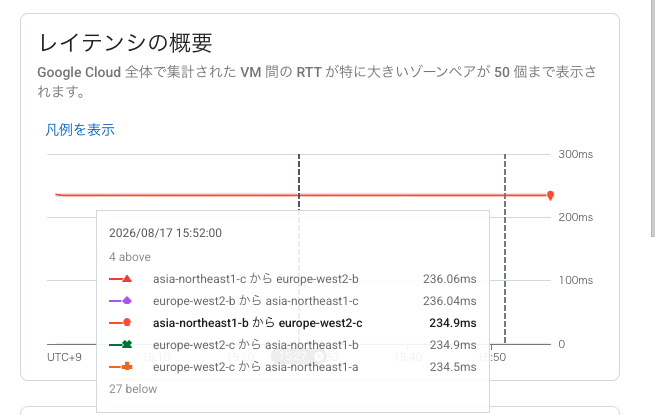Click the europe-west2-b から asia-northeast1-c entry

click(x=256, y=301)
